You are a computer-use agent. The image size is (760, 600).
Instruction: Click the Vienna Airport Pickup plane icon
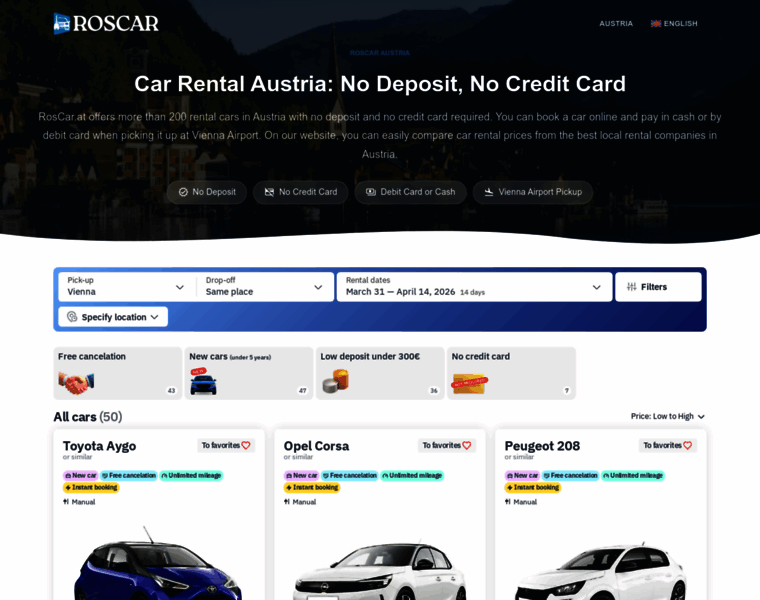[x=489, y=192]
